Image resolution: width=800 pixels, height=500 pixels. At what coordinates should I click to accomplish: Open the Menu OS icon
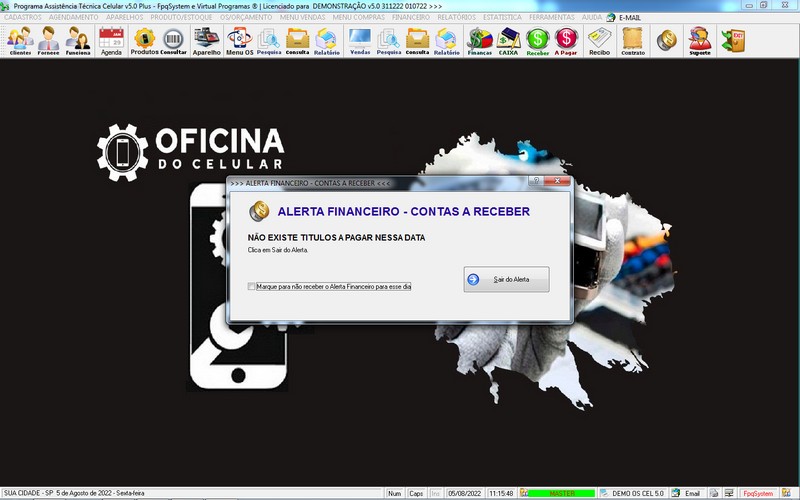(x=239, y=41)
